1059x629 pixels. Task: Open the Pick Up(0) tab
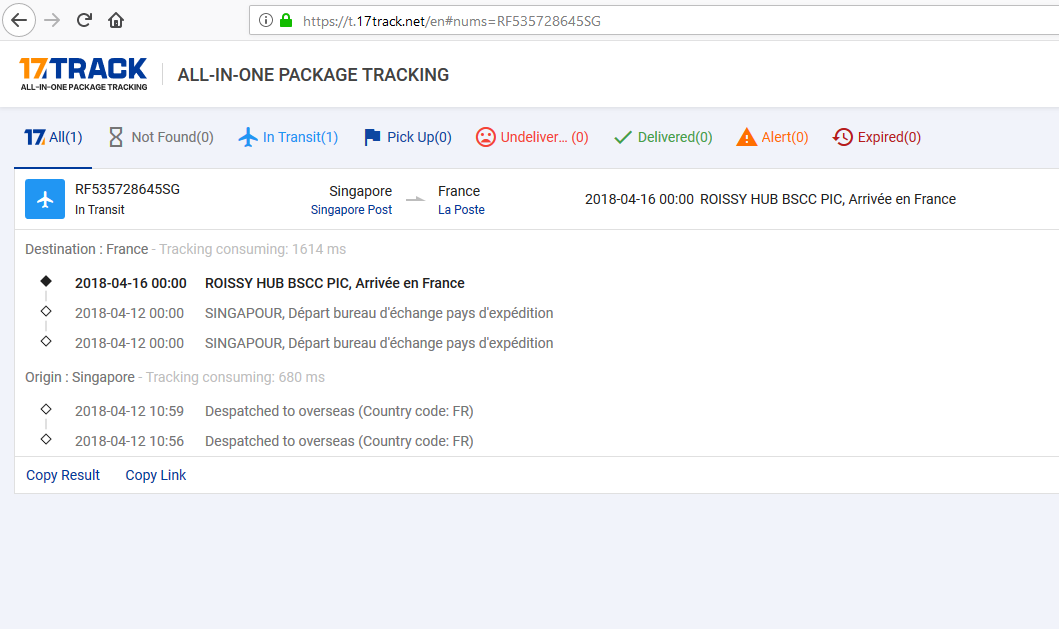coord(408,137)
